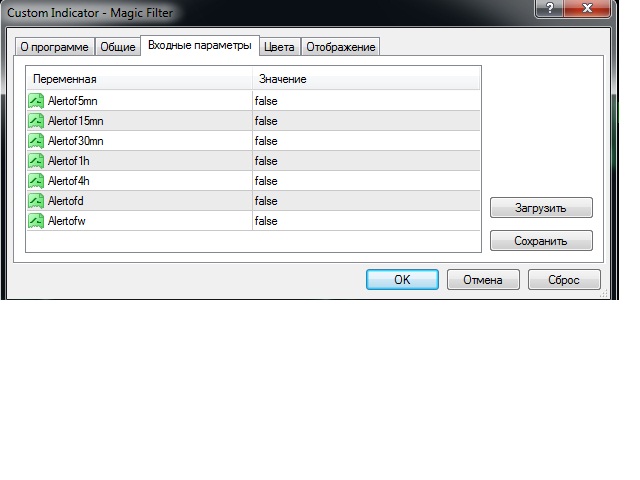Click the Значение column header
640x480 pixels.
(x=366, y=79)
